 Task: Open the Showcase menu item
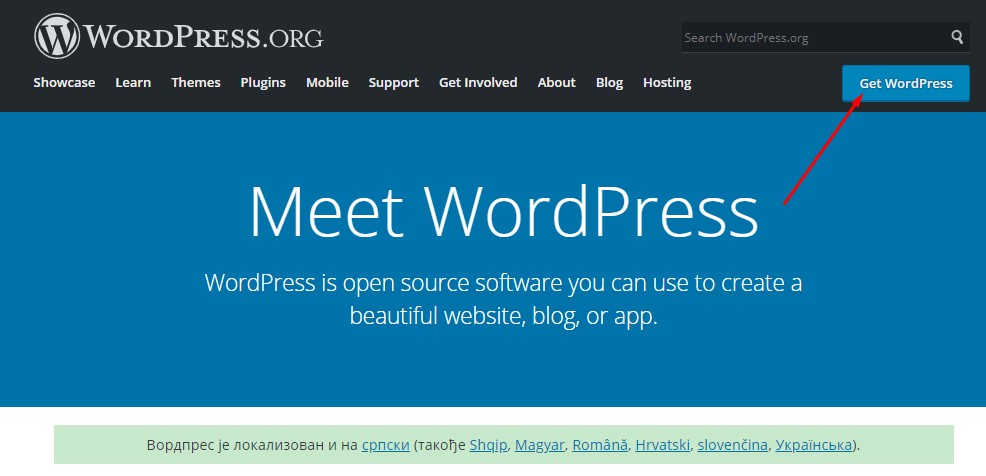[x=64, y=82]
